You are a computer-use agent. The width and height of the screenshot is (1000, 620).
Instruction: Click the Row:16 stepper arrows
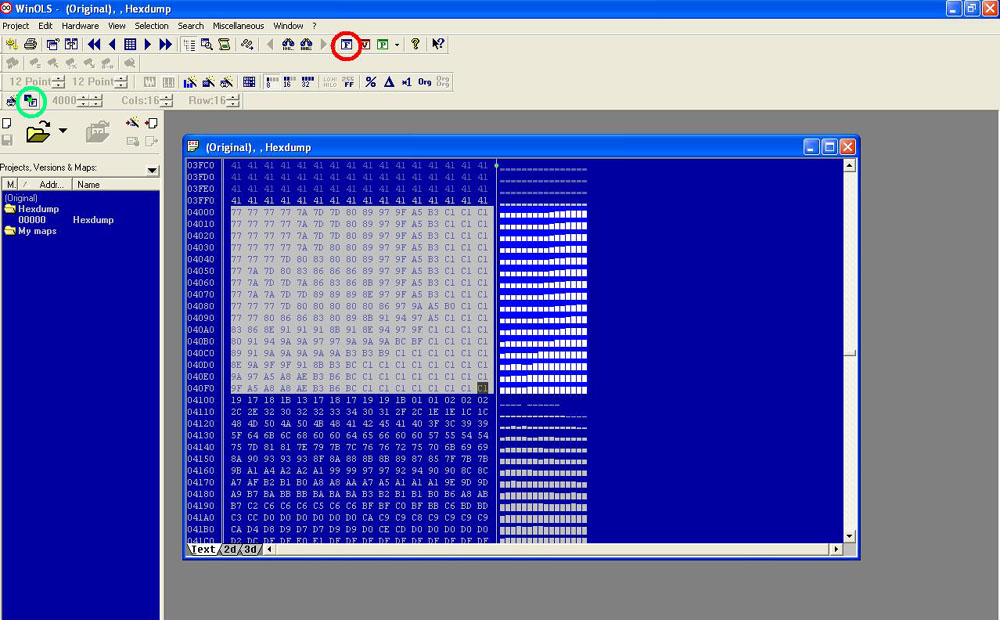click(233, 101)
